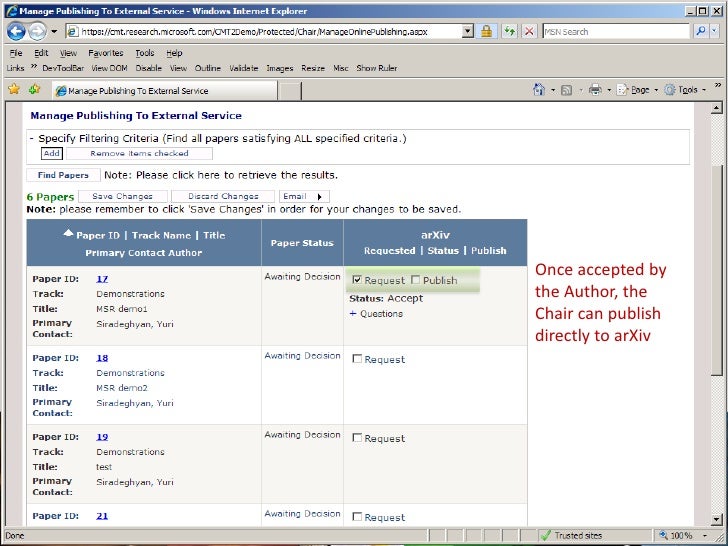Open the 100% zoom level control
Viewport: 728px width, 546px height.
click(x=684, y=535)
